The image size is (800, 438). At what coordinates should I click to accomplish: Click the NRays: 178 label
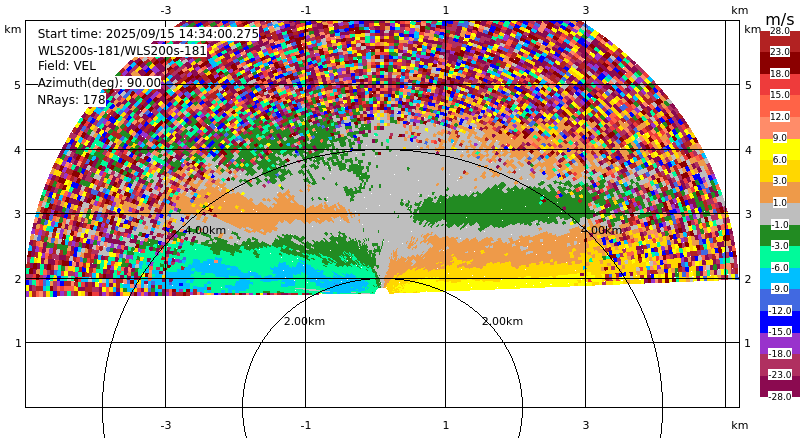(71, 100)
